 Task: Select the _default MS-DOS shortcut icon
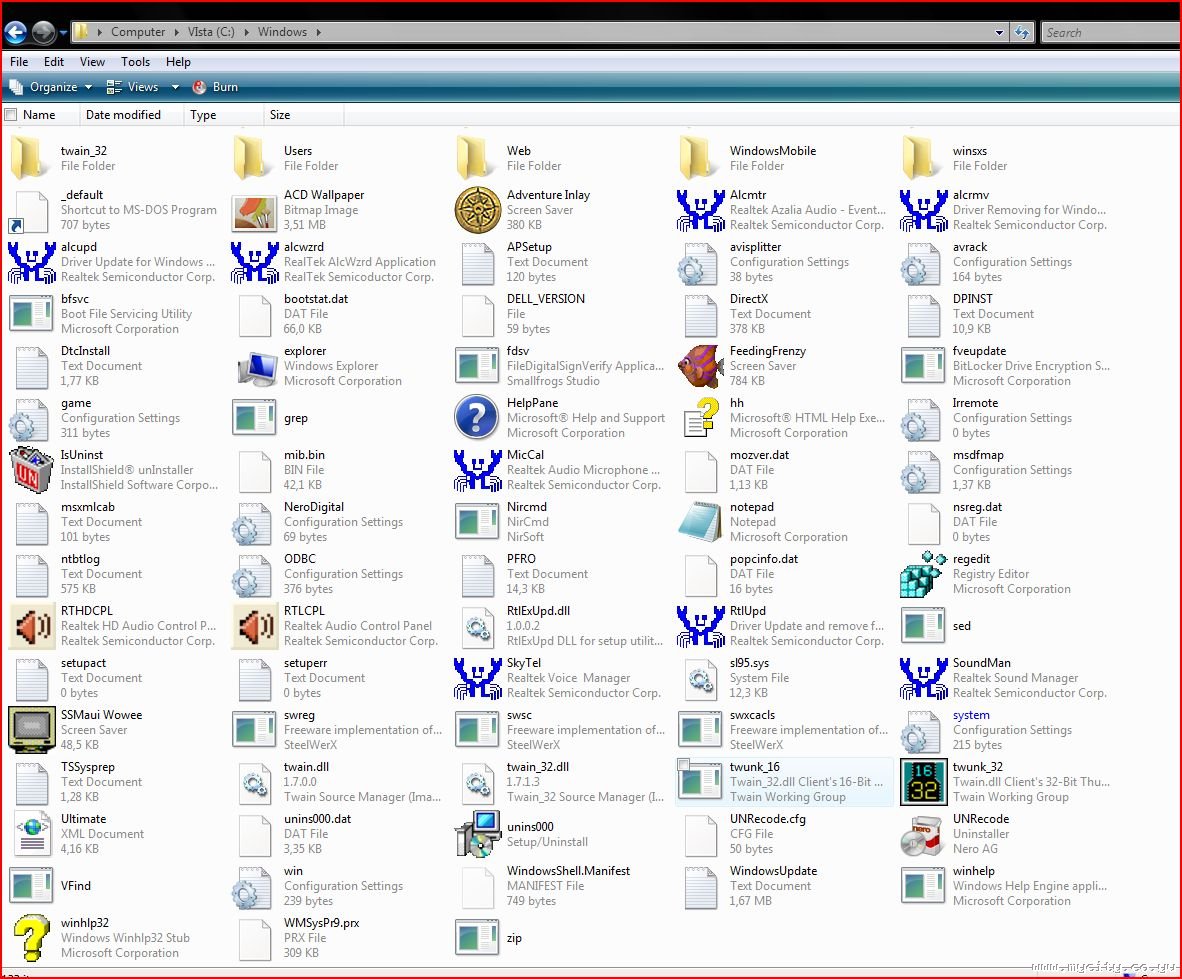click(x=31, y=211)
